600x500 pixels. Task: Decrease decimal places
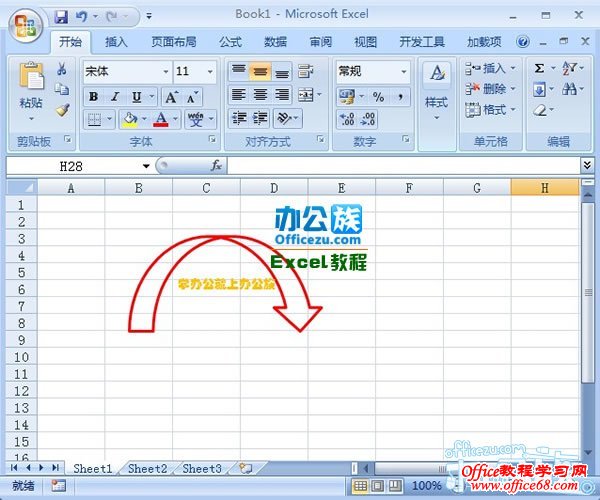368,119
